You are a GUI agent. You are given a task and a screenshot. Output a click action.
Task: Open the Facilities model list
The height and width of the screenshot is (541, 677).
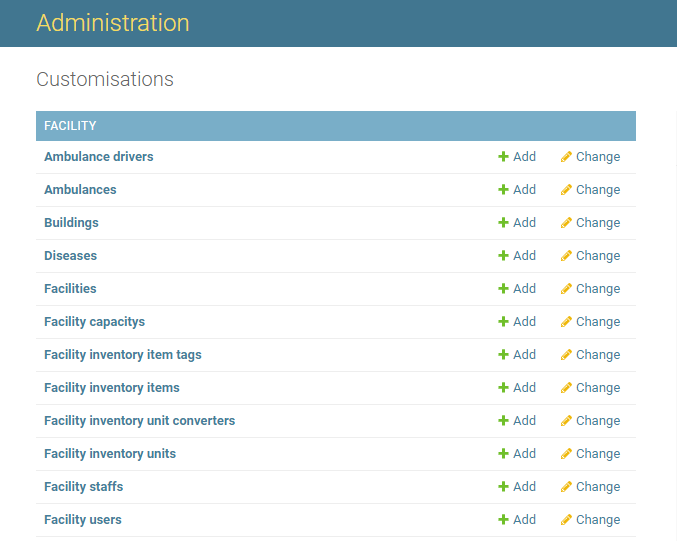pyautogui.click(x=70, y=288)
